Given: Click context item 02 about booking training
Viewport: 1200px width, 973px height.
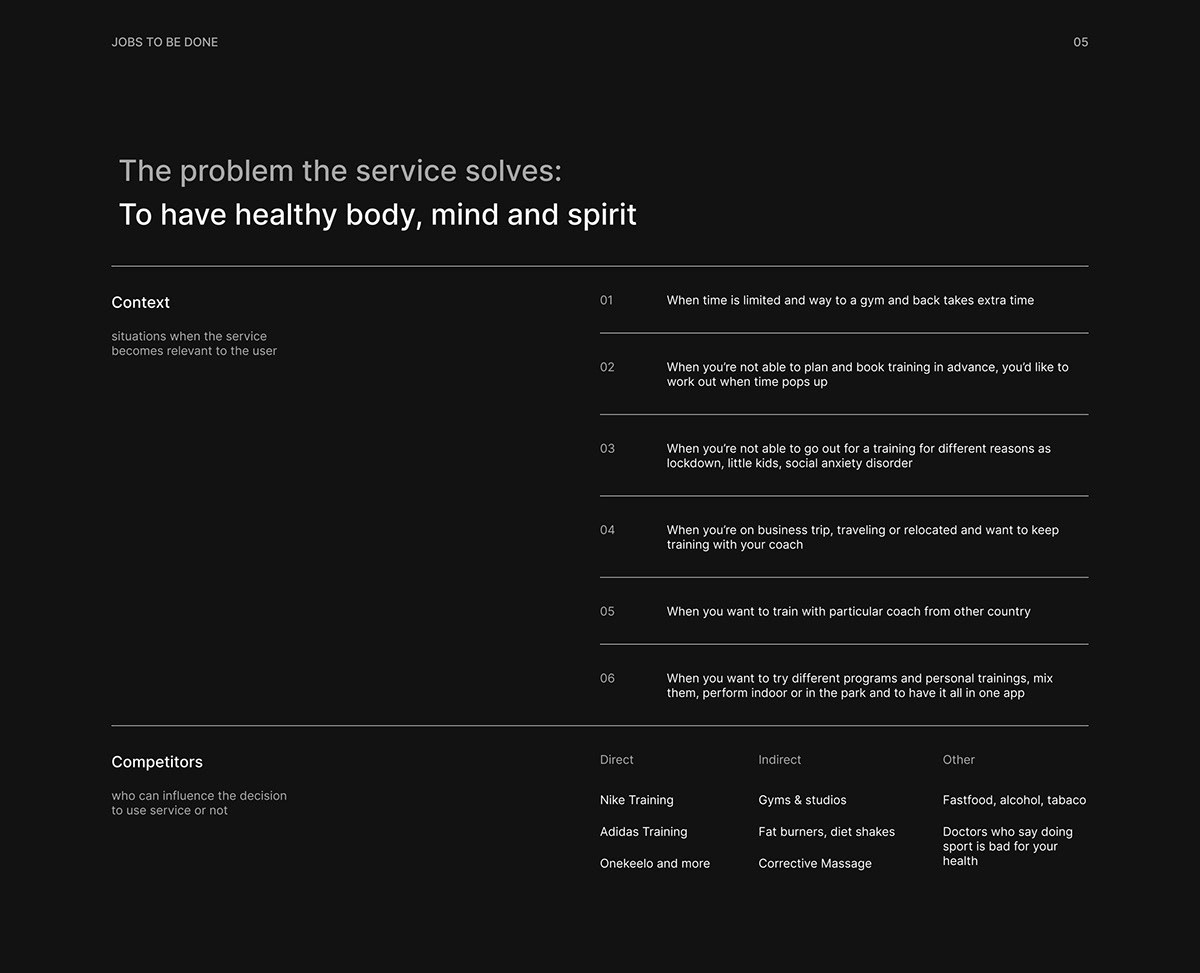Looking at the screenshot, I should (x=867, y=374).
